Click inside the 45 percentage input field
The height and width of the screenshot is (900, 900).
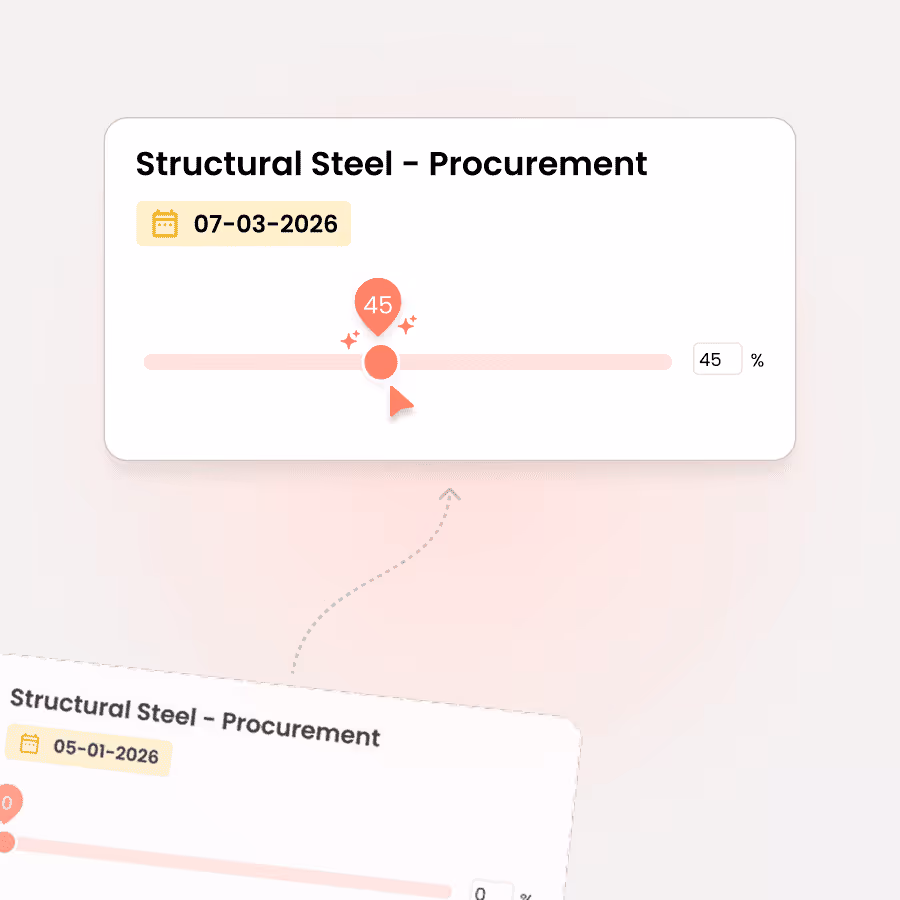coord(717,359)
